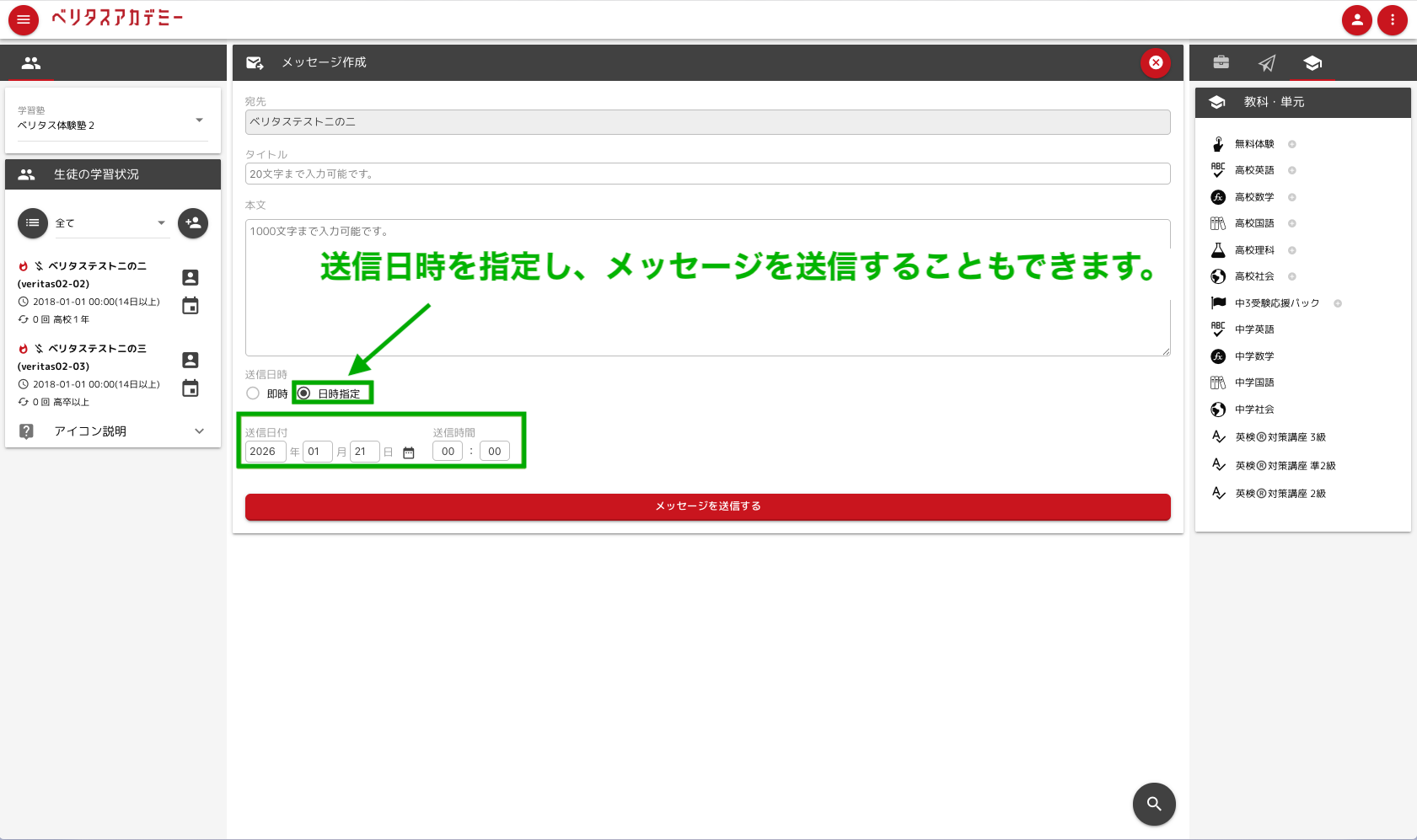
Task: Click the メッセージを送信する button
Action: (x=707, y=506)
